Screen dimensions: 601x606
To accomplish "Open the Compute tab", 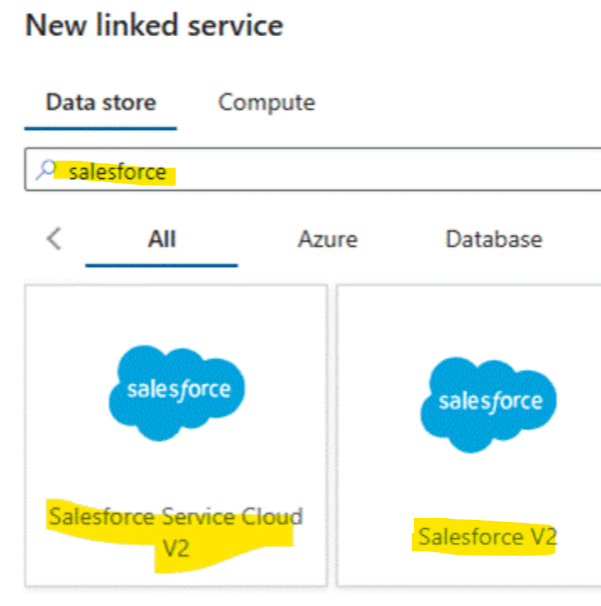I will click(x=266, y=102).
